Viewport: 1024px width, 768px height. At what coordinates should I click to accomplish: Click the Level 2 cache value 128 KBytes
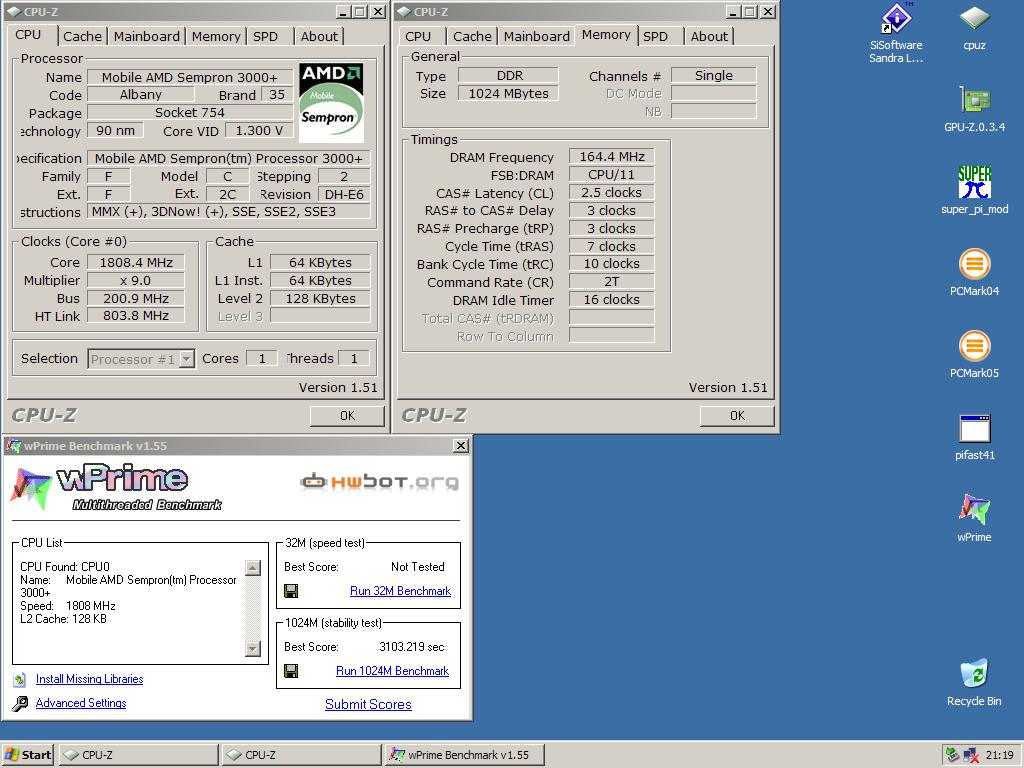click(320, 298)
